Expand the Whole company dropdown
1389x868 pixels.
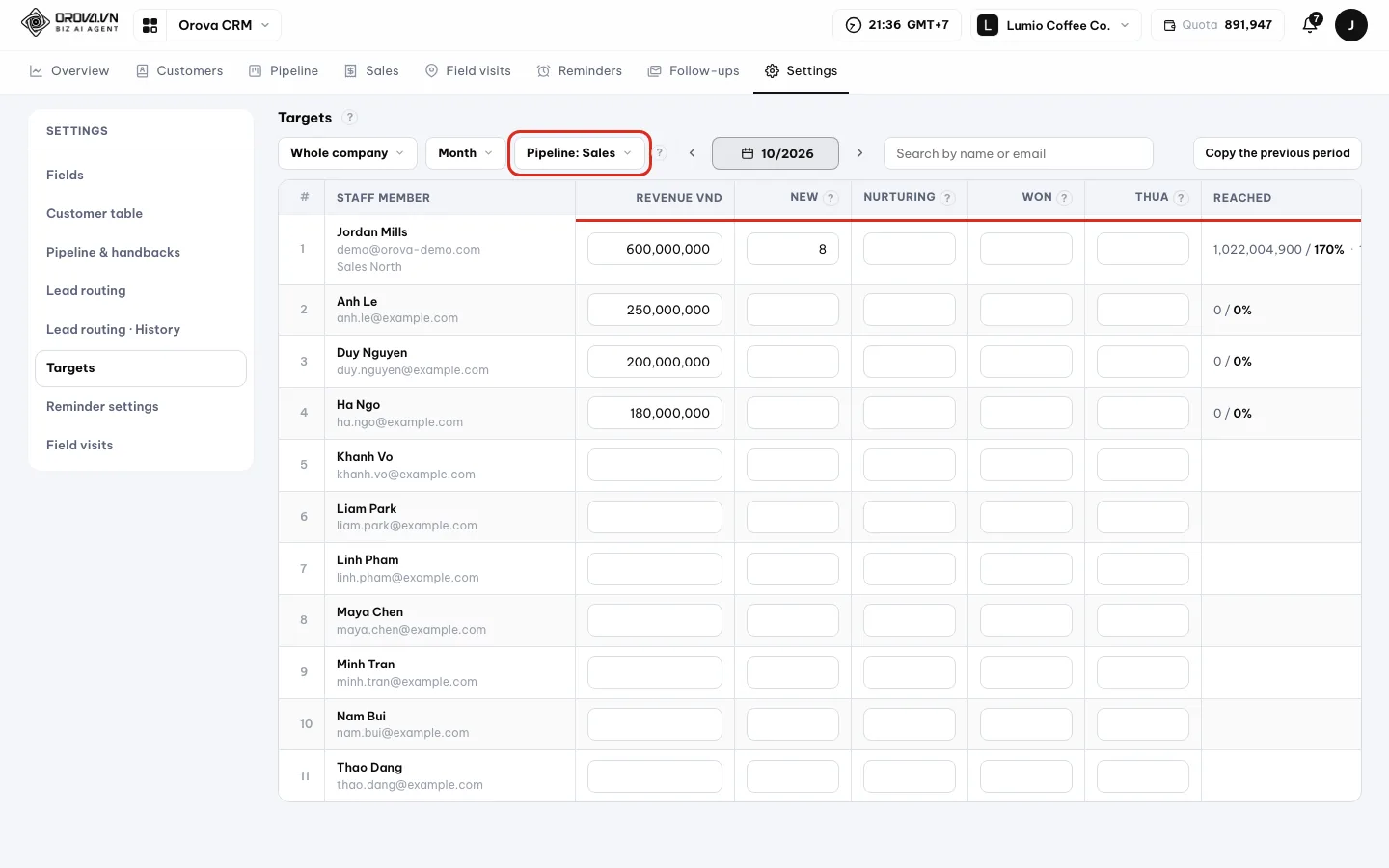(x=347, y=153)
